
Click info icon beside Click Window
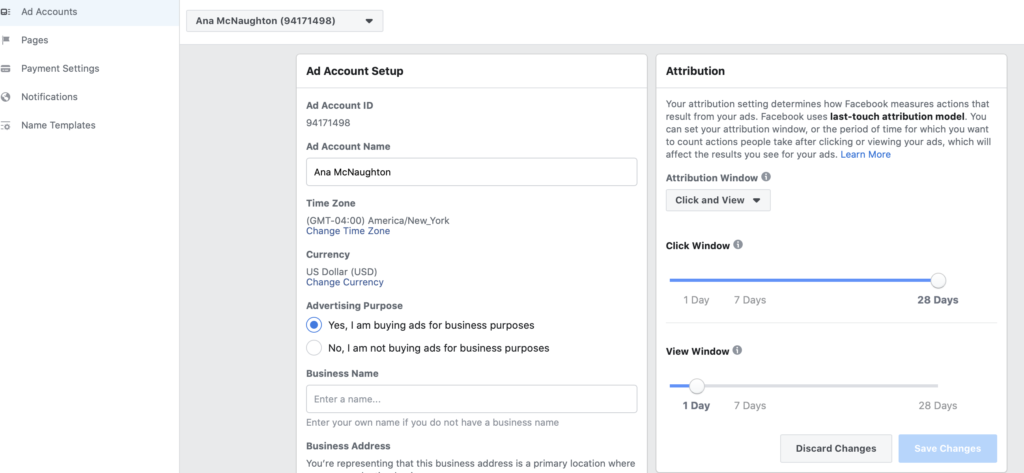(x=738, y=245)
